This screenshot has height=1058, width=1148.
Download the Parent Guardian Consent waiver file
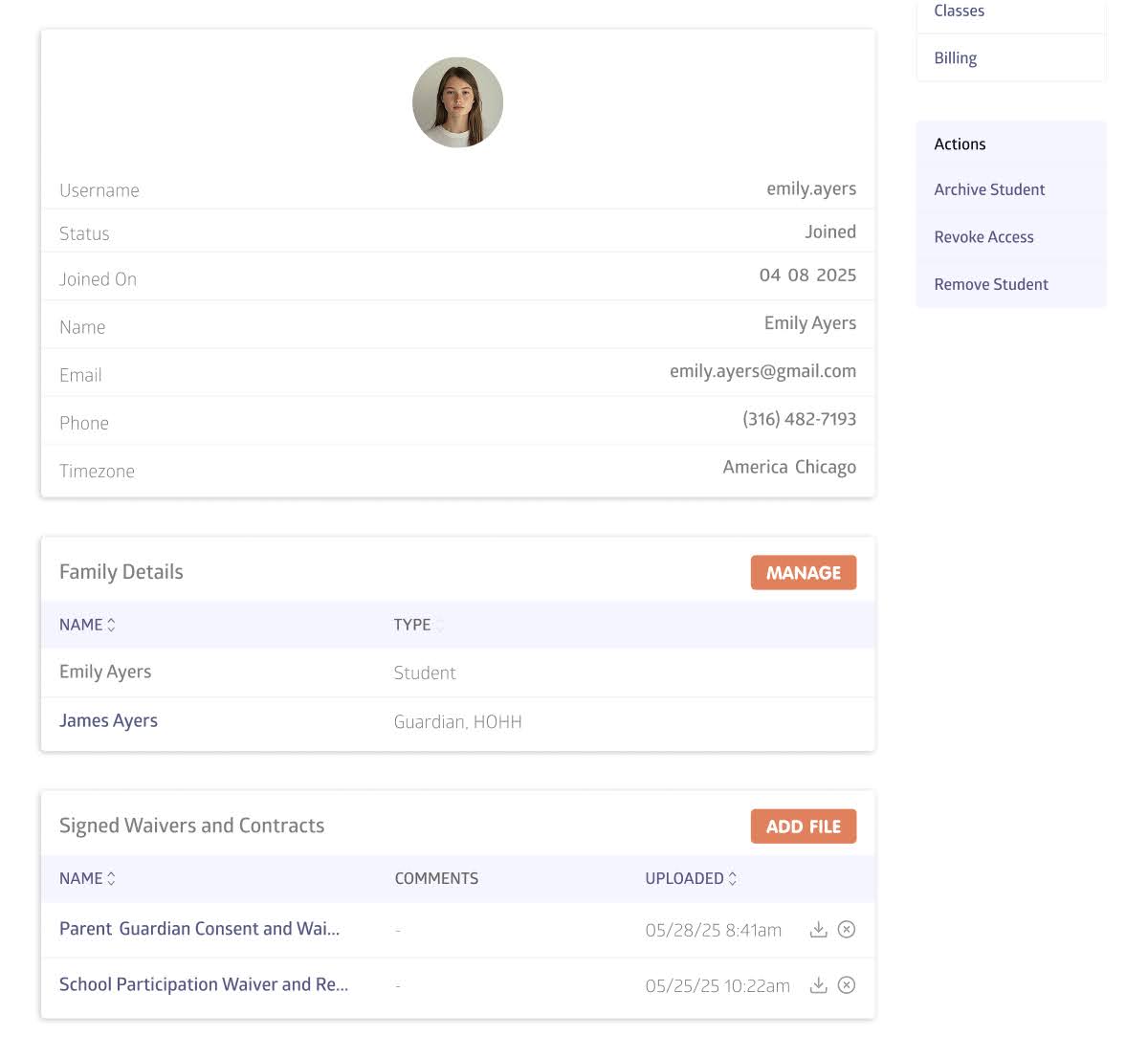click(x=818, y=930)
